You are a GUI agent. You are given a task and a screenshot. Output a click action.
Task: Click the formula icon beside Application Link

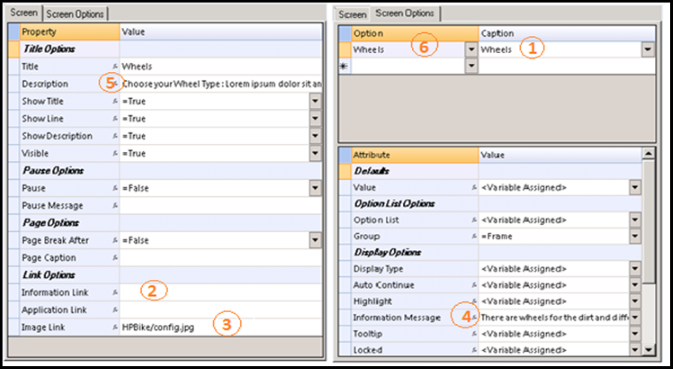115,310
